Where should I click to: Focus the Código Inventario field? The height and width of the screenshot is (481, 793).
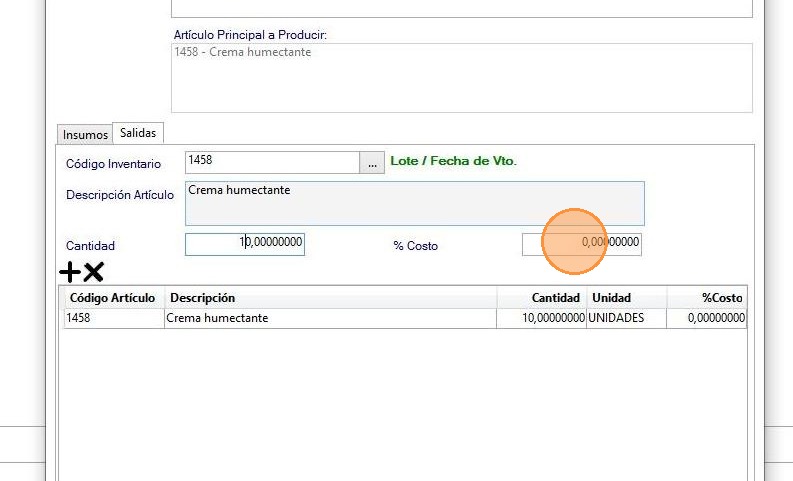[271, 162]
